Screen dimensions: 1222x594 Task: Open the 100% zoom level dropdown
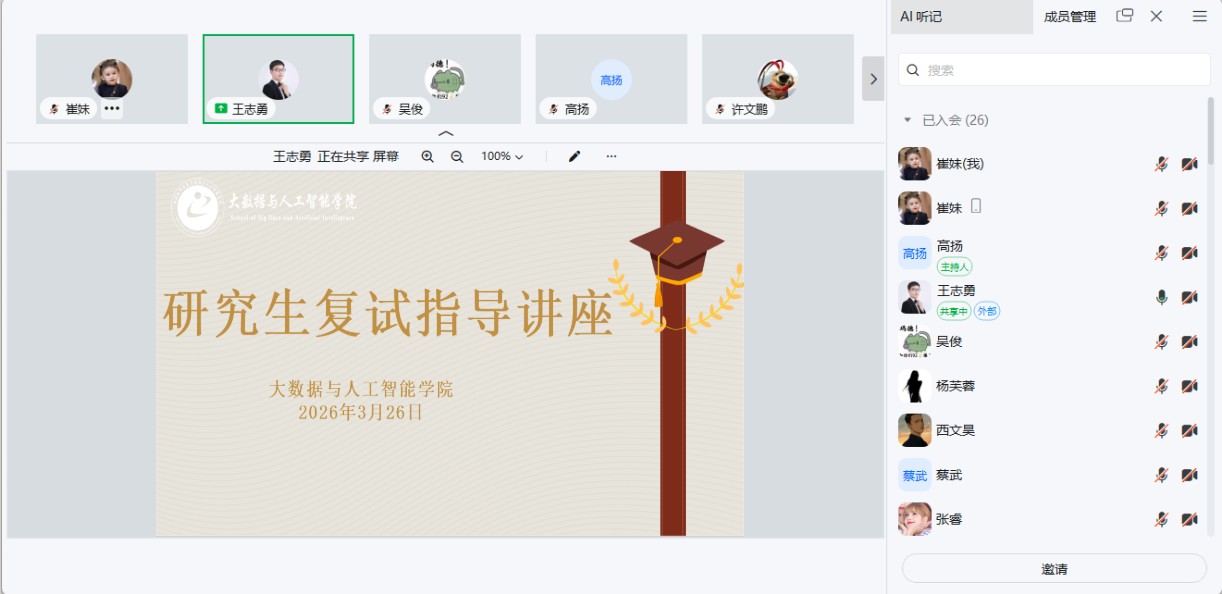502,157
